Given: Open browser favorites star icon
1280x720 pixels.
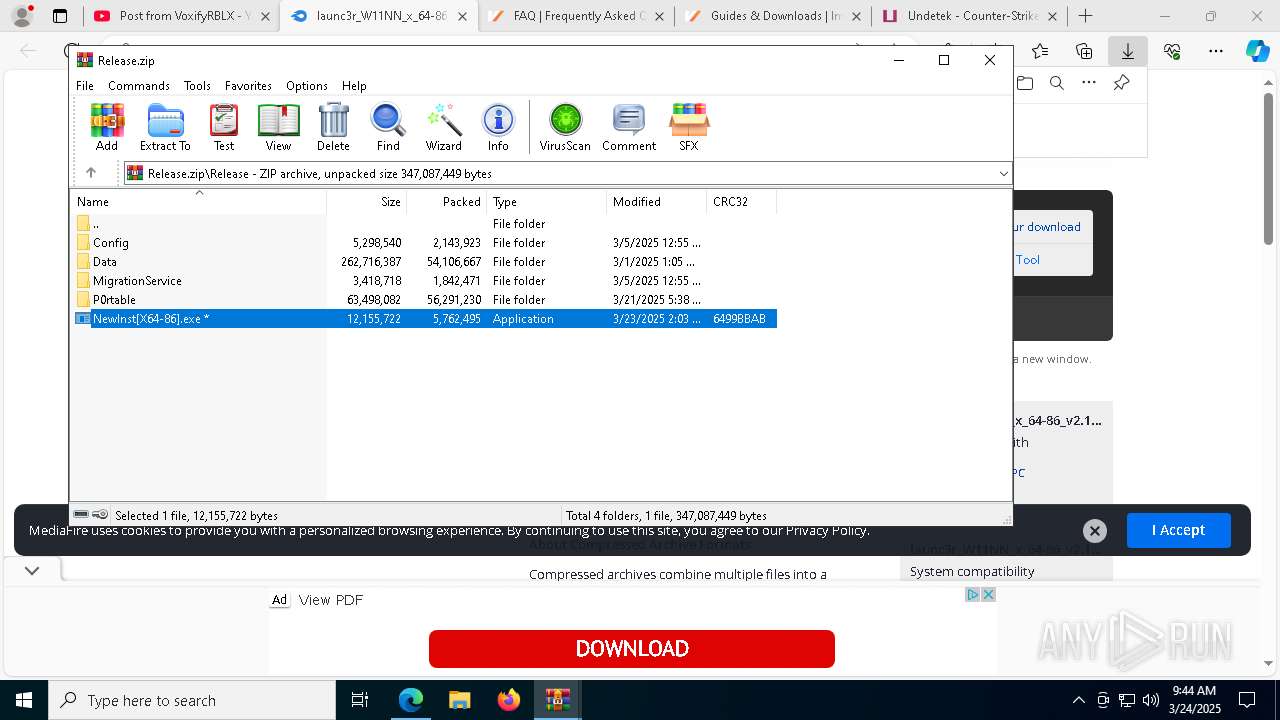Looking at the screenshot, I should click(x=1040, y=51).
